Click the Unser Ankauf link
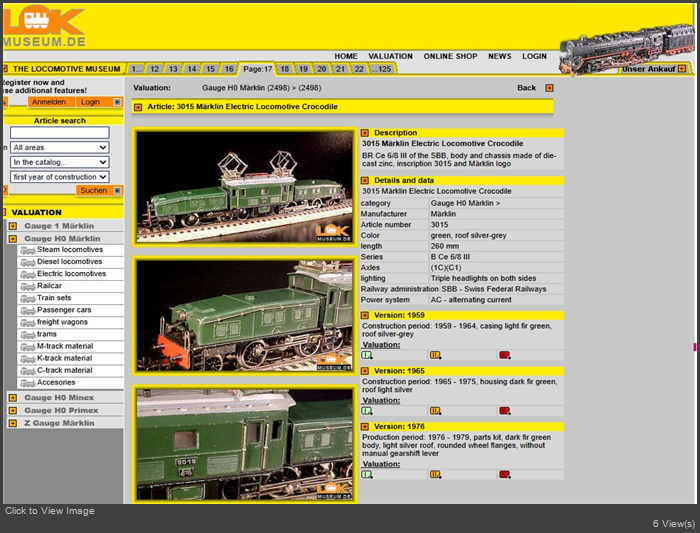 click(x=648, y=69)
